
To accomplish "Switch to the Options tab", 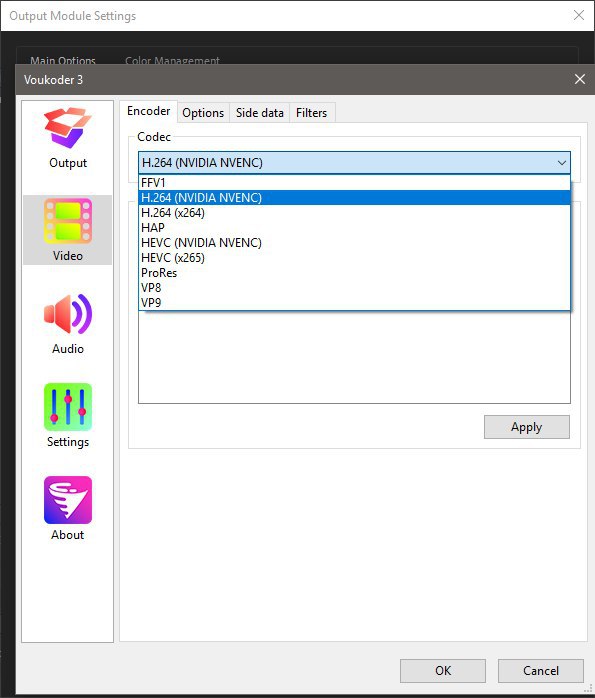I will [203, 113].
